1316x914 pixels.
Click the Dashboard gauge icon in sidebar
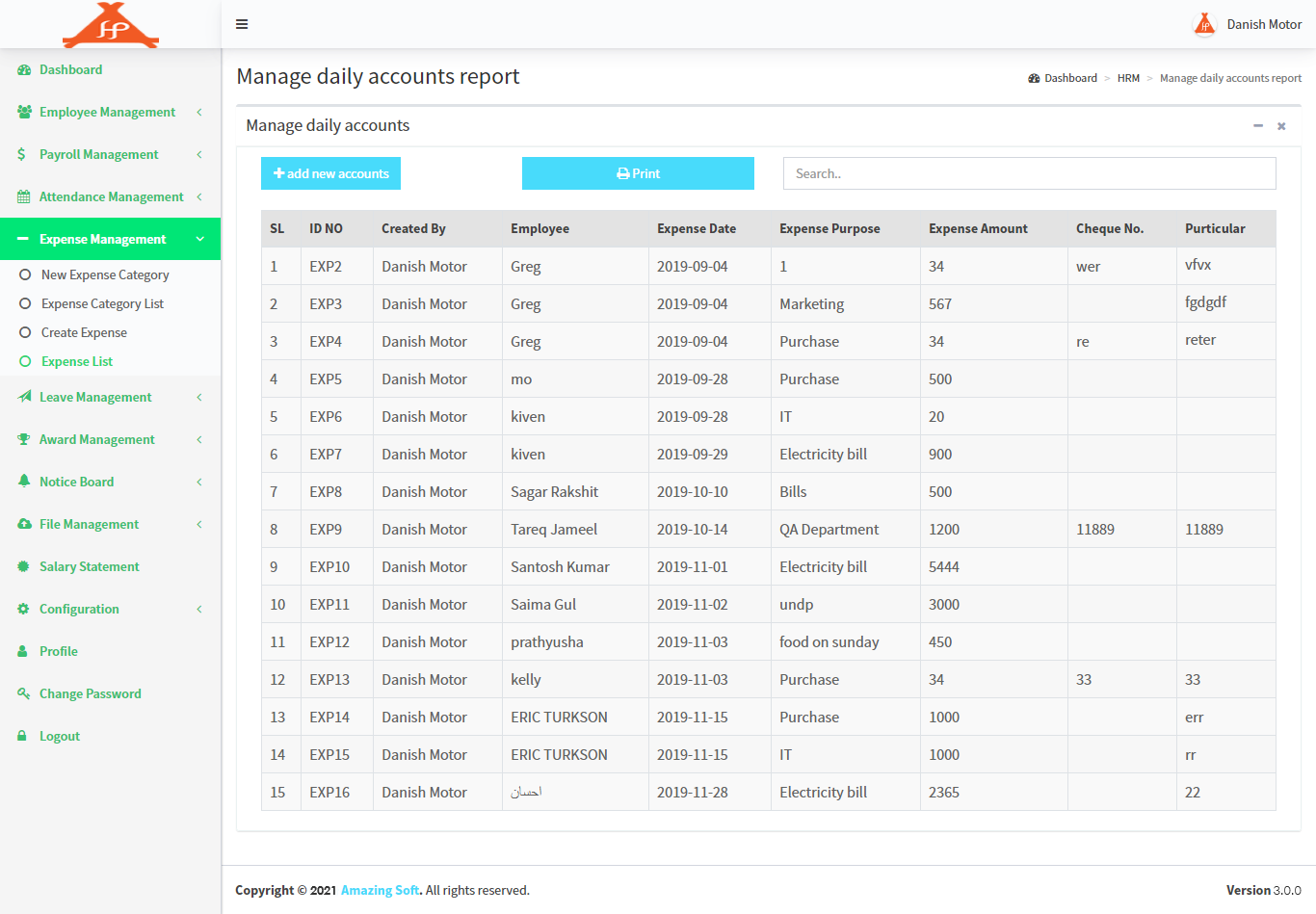point(24,70)
